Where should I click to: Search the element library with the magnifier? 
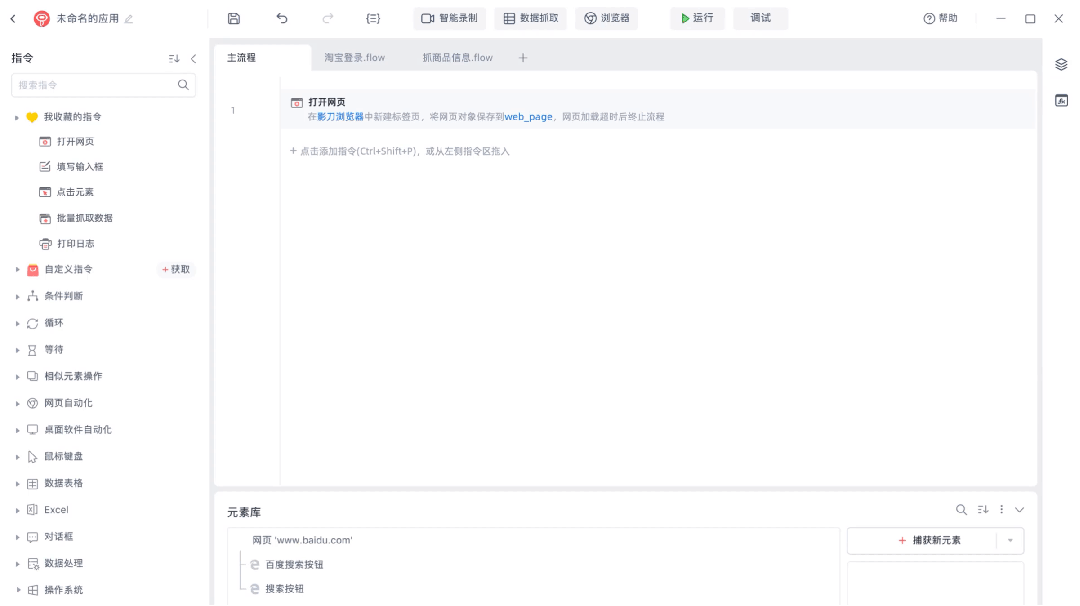(x=961, y=510)
